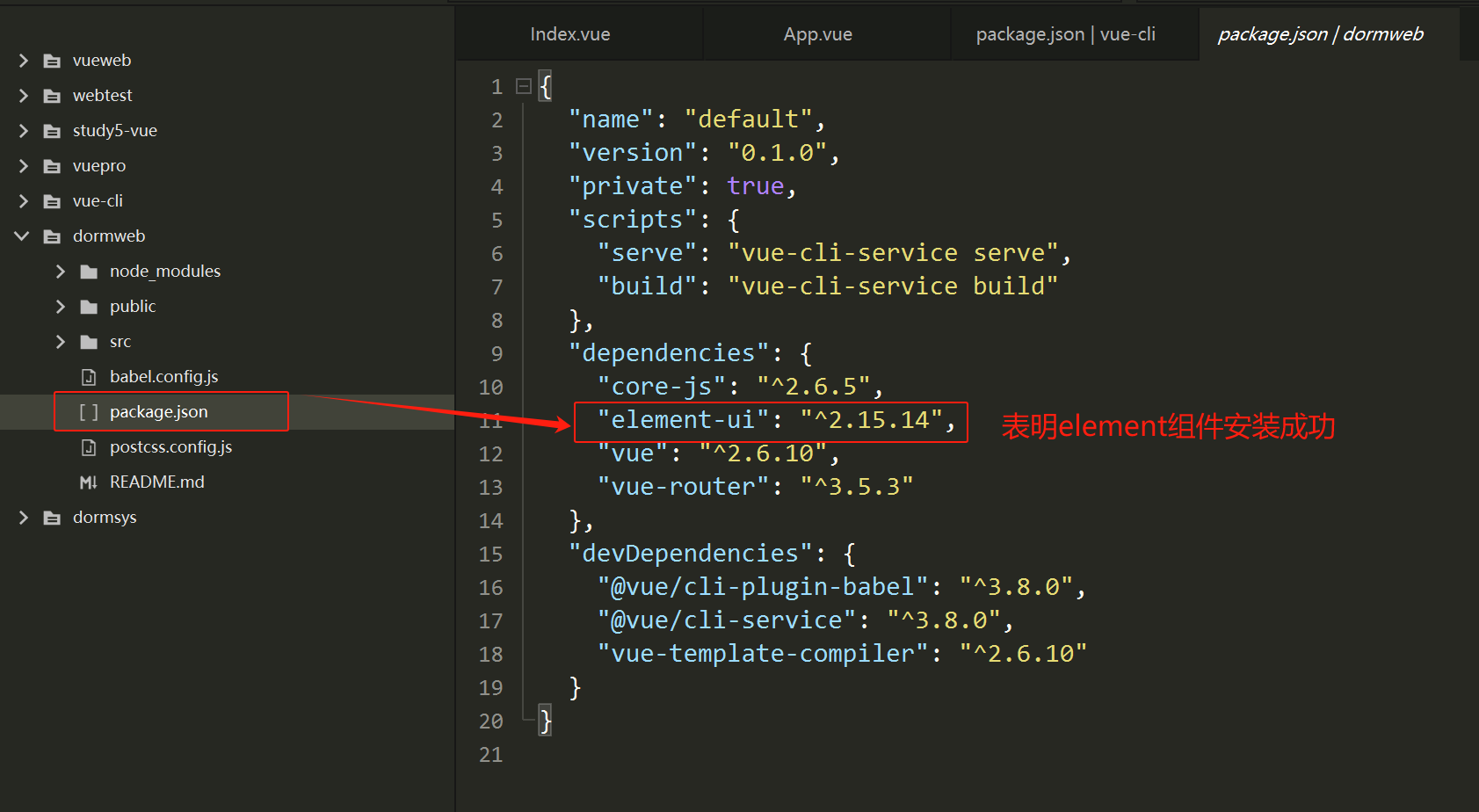Click the node_modules folder icon
The width and height of the screenshot is (1479, 812).
point(88,271)
